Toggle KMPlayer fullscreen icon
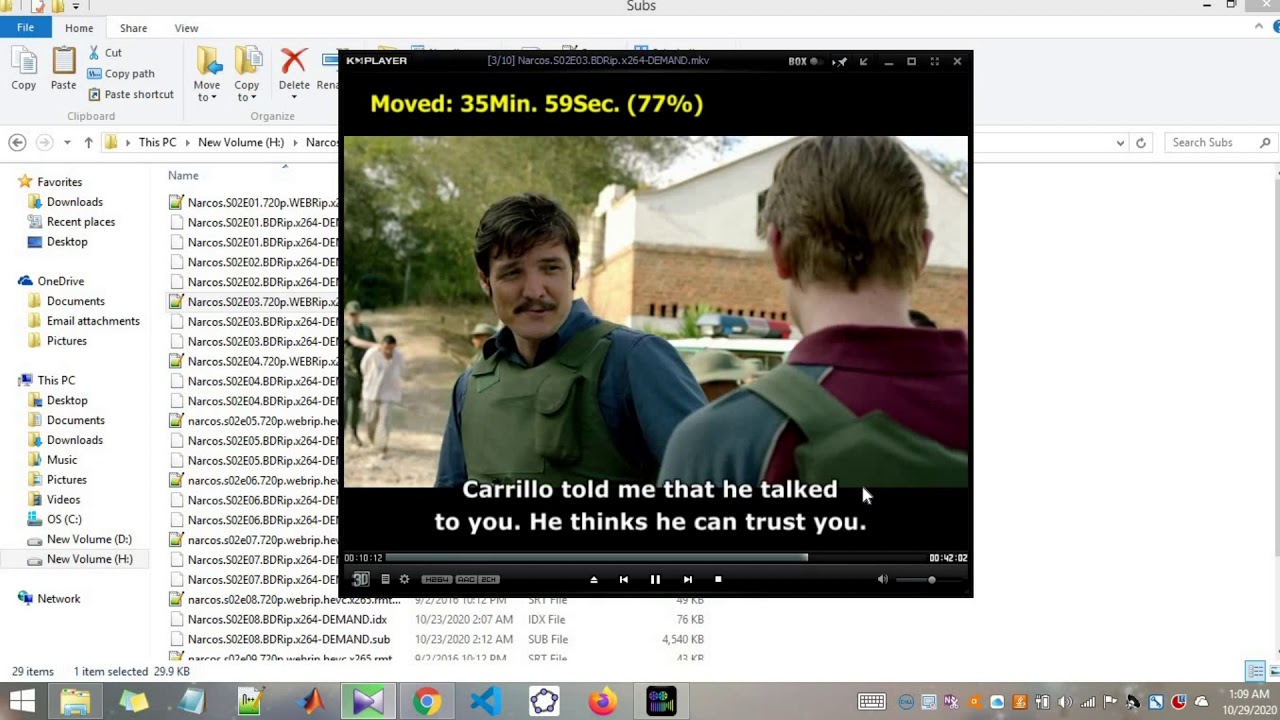Image resolution: width=1280 pixels, height=720 pixels. point(934,61)
